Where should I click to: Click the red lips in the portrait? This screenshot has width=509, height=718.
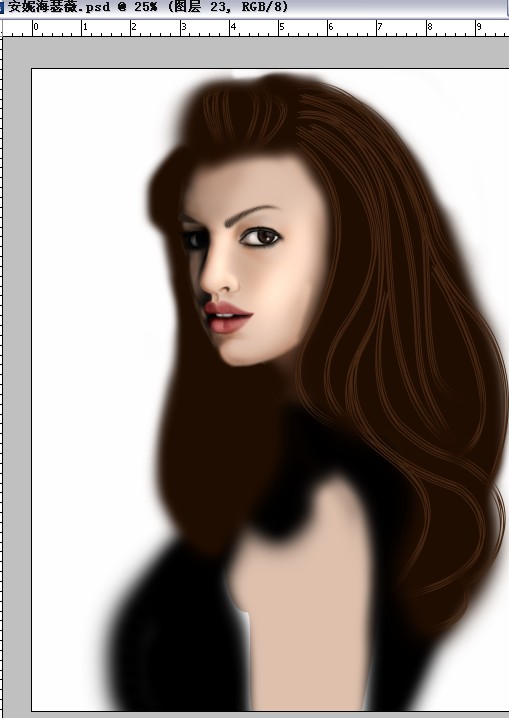pyautogui.click(x=227, y=317)
